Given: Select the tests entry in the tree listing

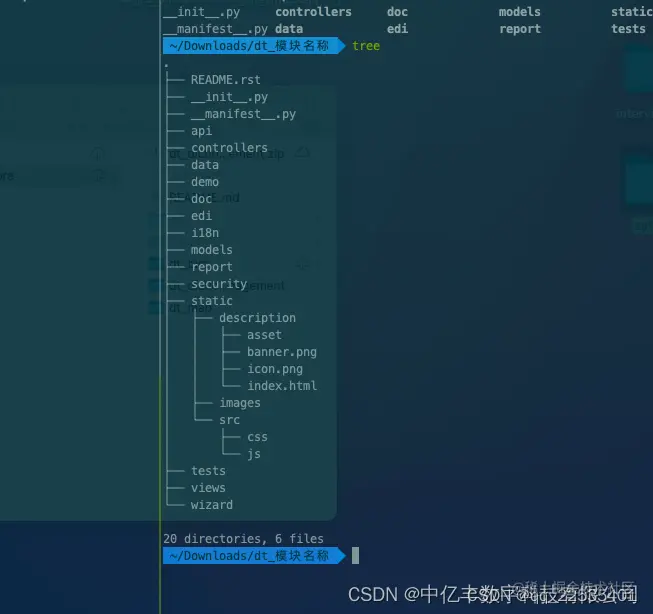Looking at the screenshot, I should [208, 471].
